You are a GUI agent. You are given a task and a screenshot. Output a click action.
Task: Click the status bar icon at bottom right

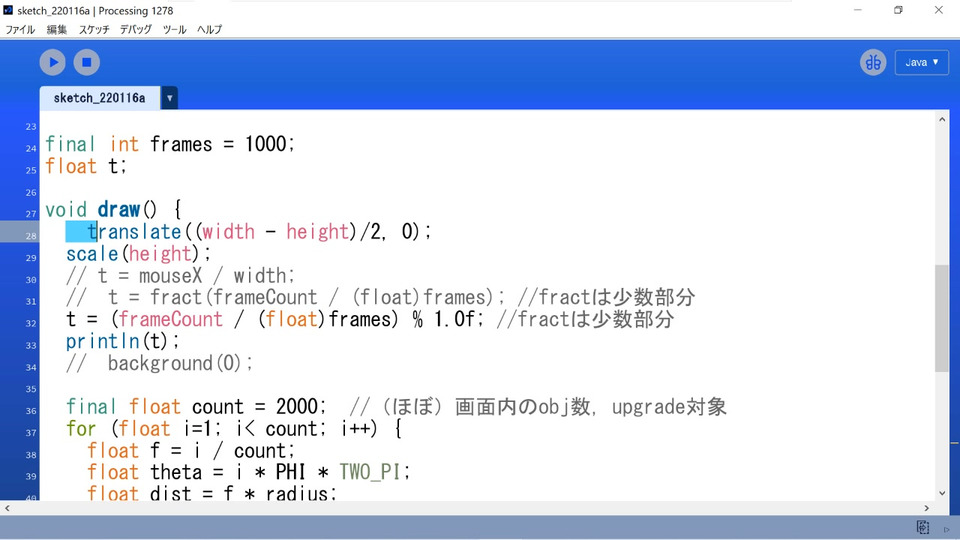[923, 527]
